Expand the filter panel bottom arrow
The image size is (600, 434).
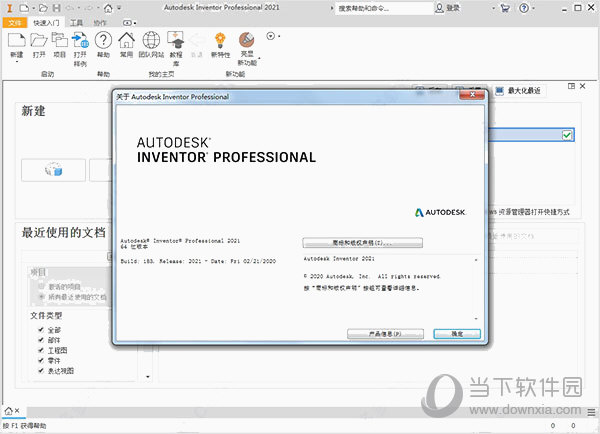[148, 377]
